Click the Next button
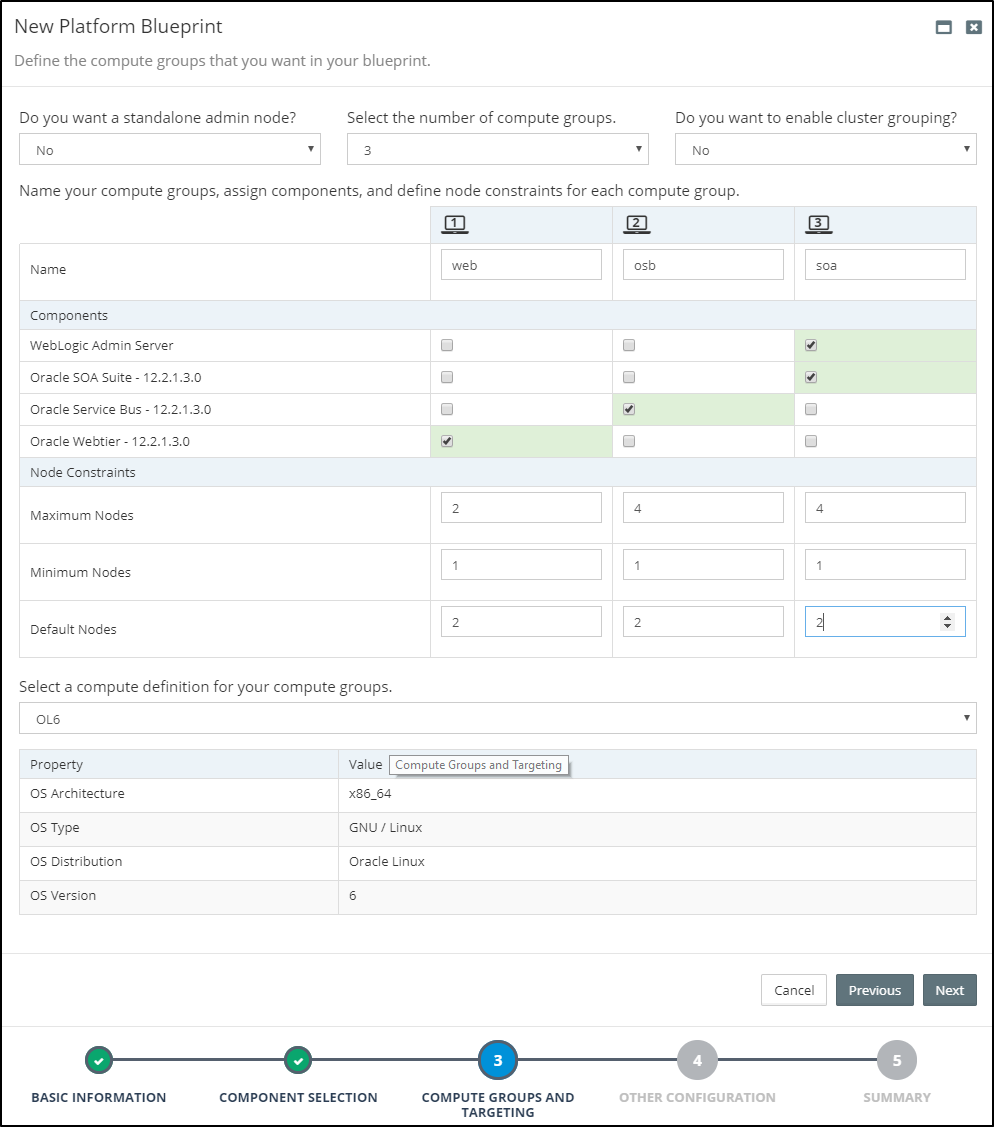994x1127 pixels. [x=949, y=990]
